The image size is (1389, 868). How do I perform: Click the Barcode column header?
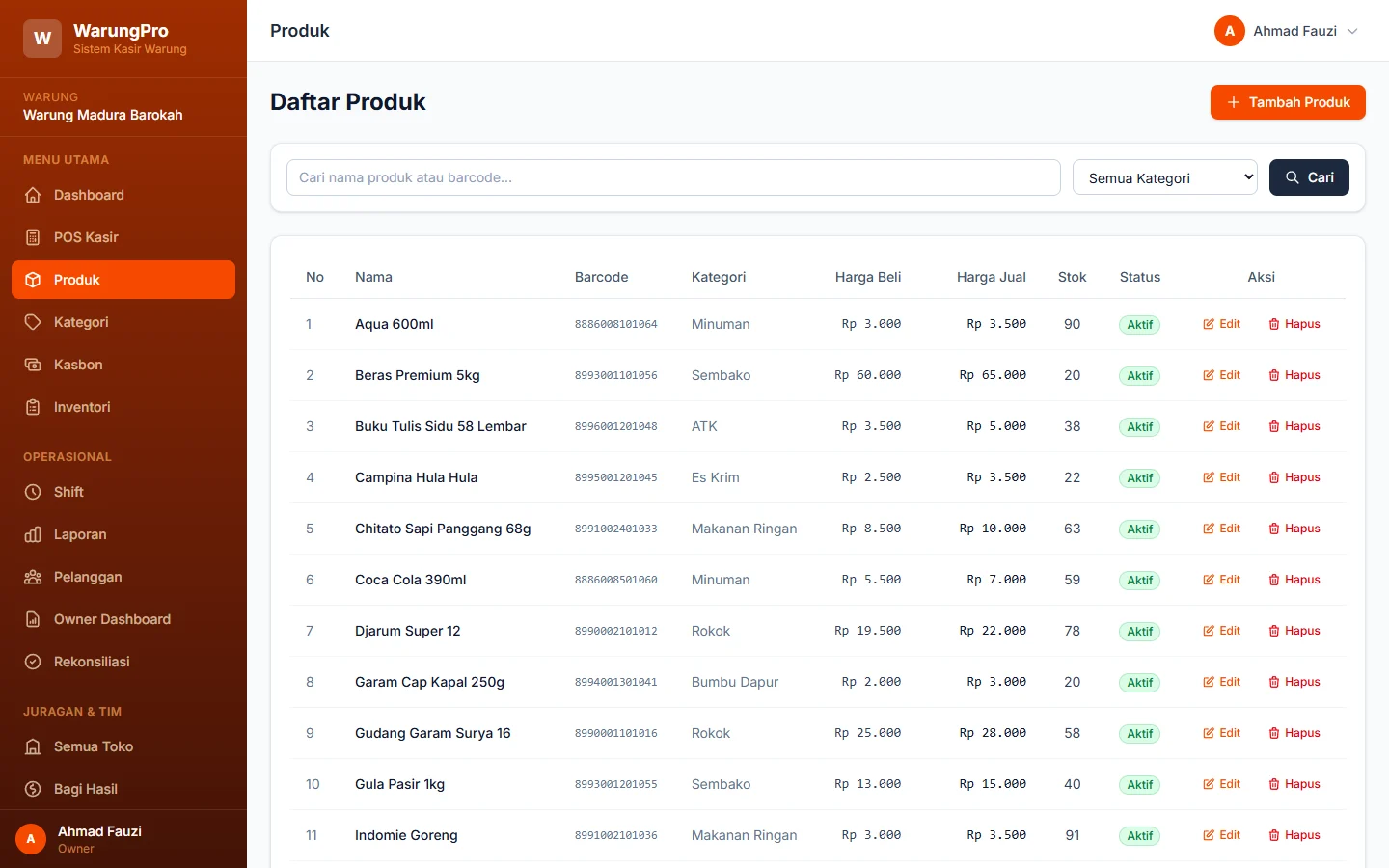[601, 277]
